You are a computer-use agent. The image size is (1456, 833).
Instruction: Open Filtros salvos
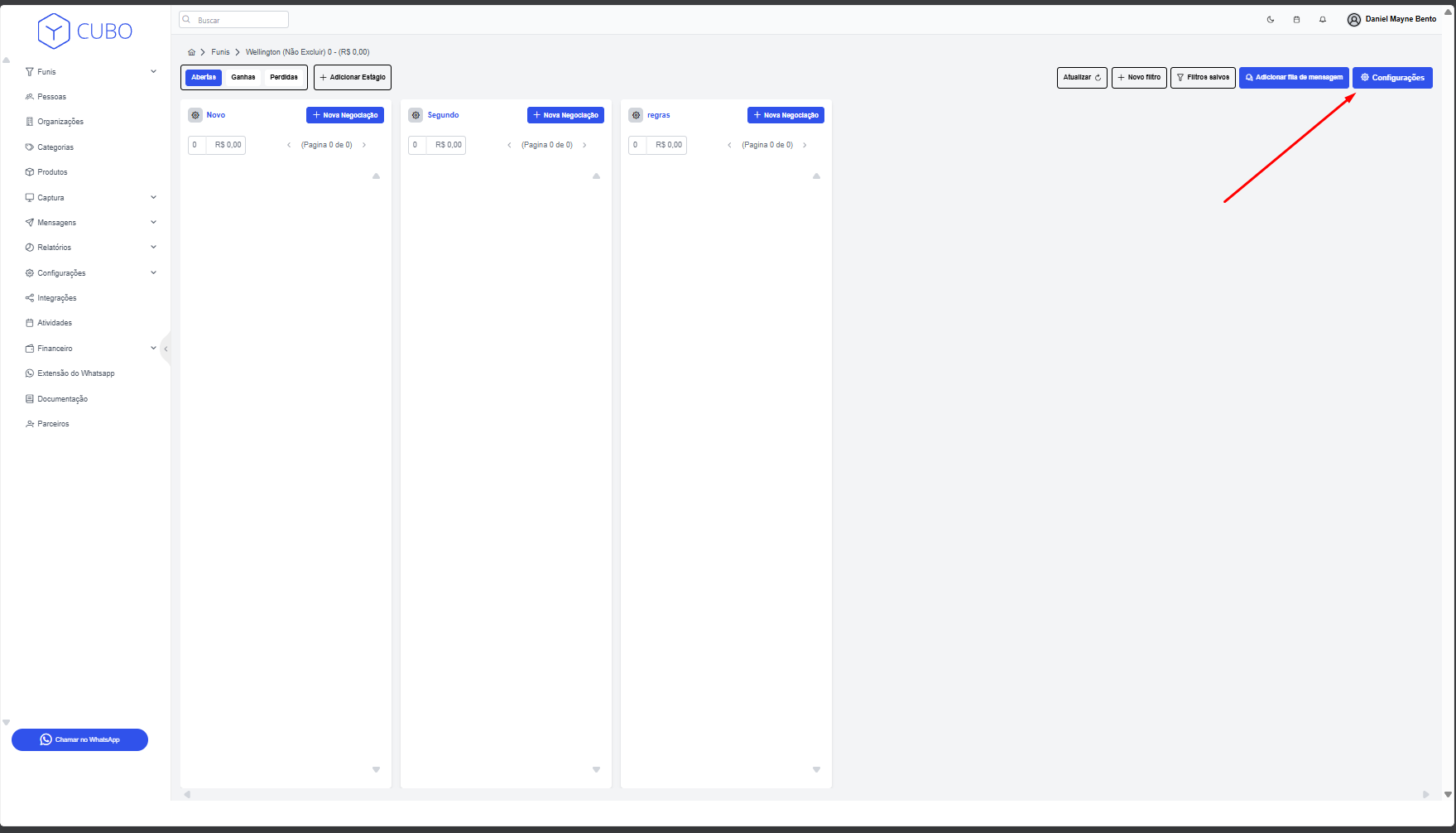point(1203,78)
